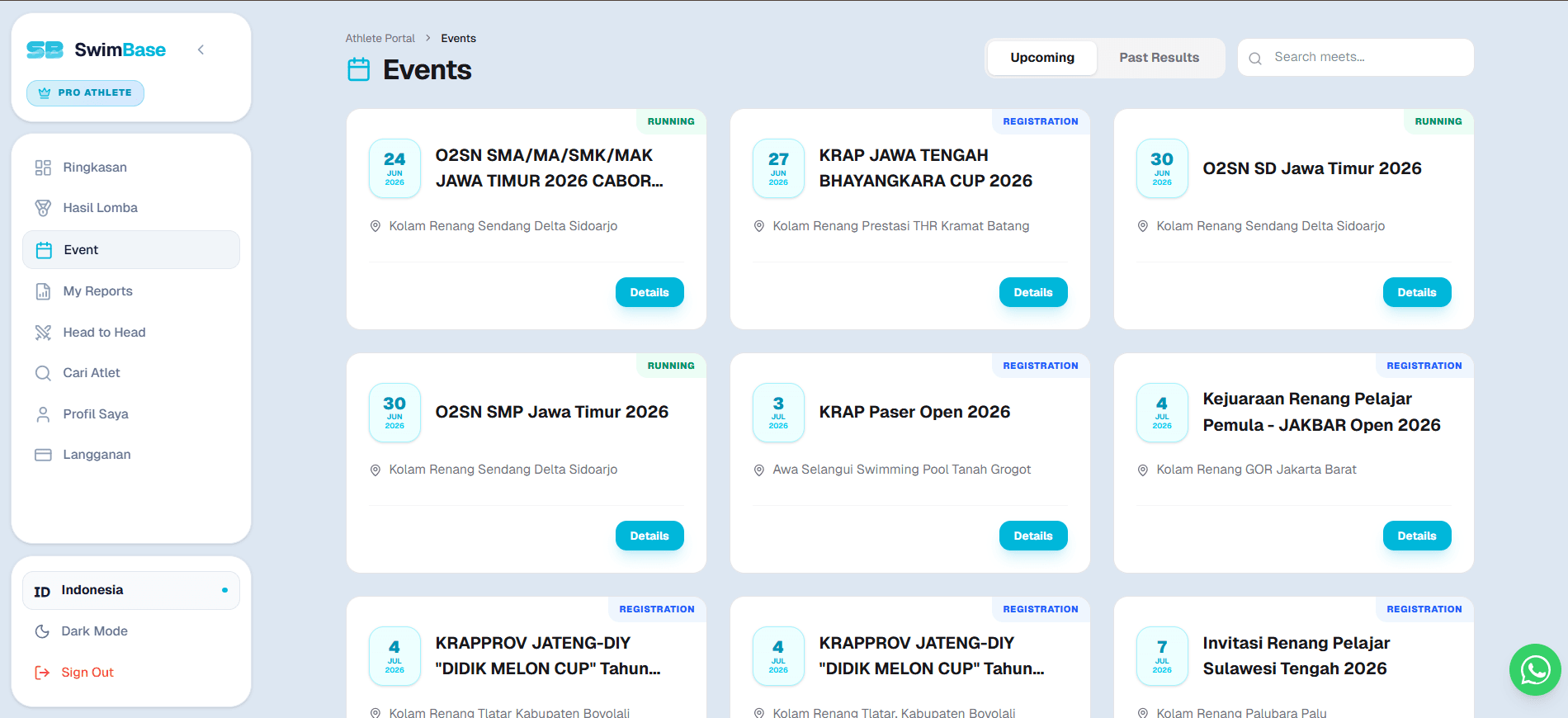The height and width of the screenshot is (718, 1568).
Task: Click the Kejuaraan Renang Pelajar Pemula title
Action: [x=1322, y=412]
